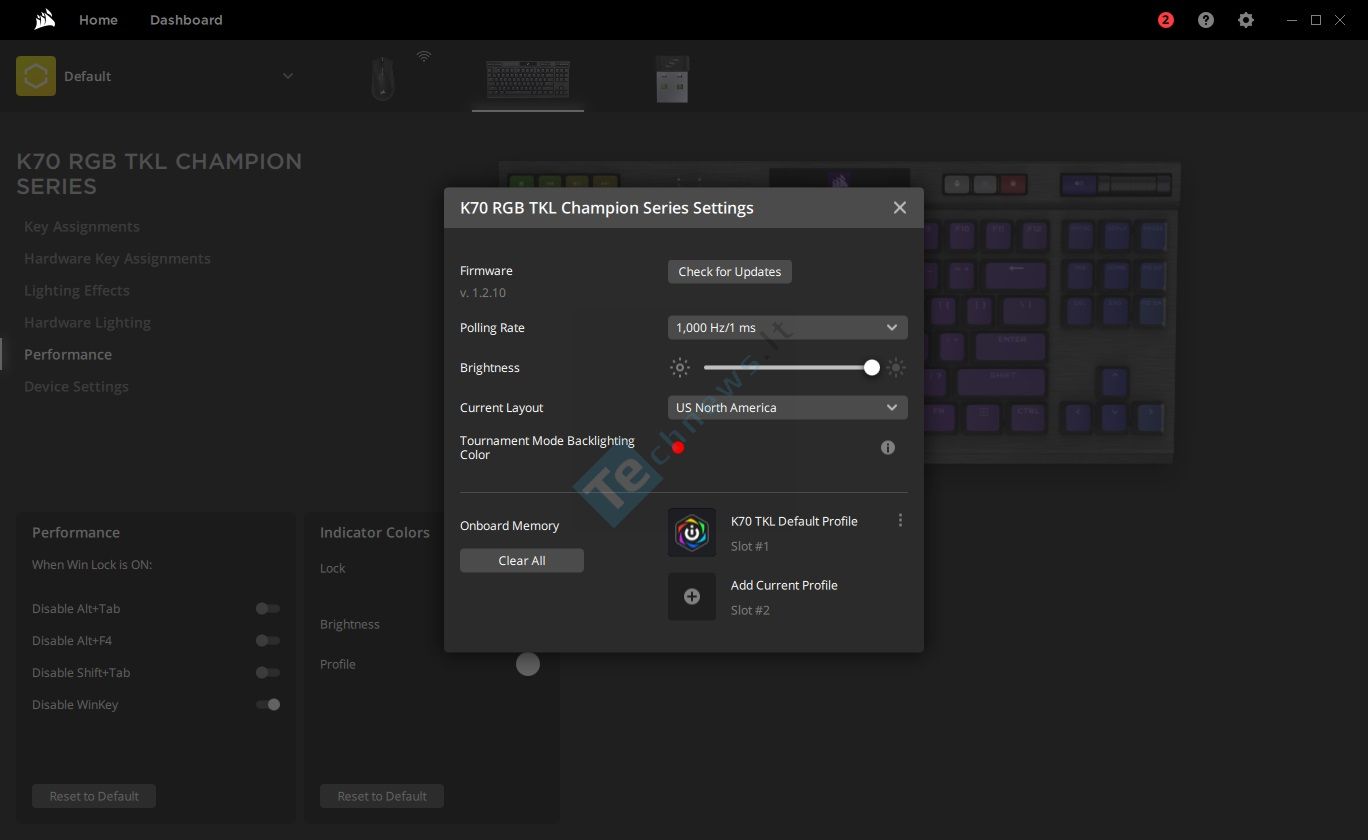
Task: Expand the Default profile dropdown chevron
Action: point(288,76)
